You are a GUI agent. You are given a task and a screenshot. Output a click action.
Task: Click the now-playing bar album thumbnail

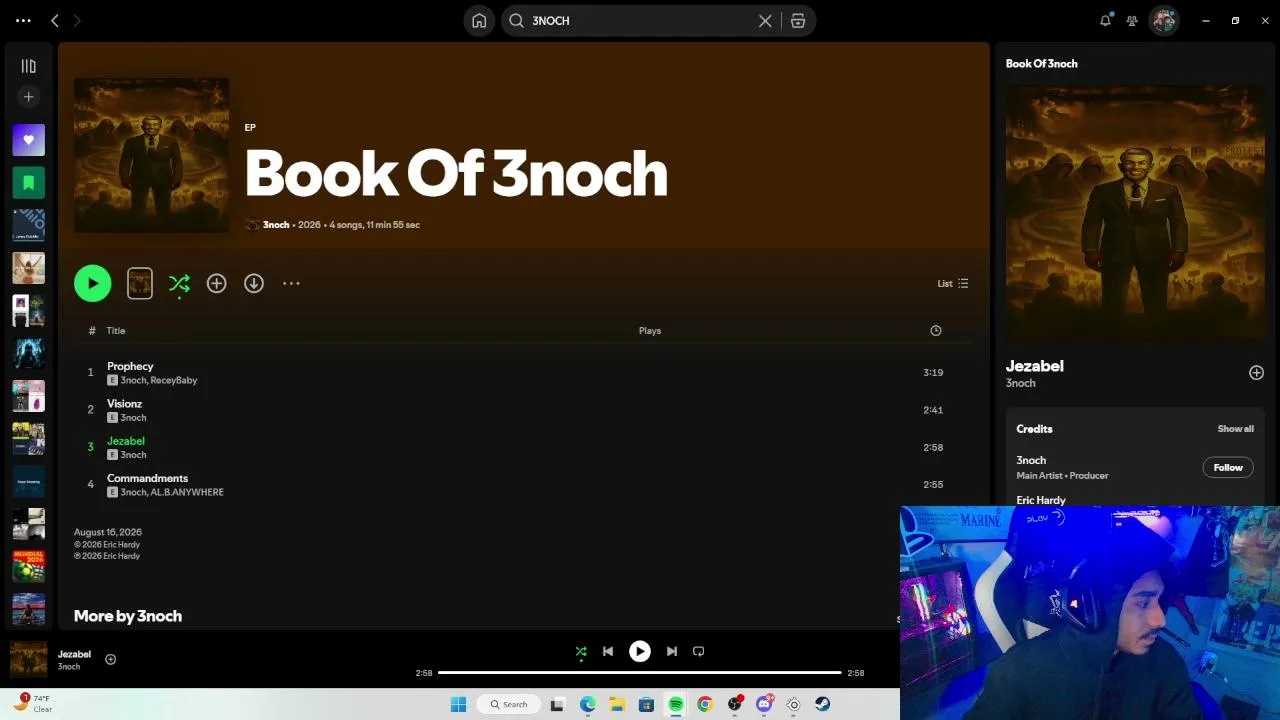pos(28,660)
